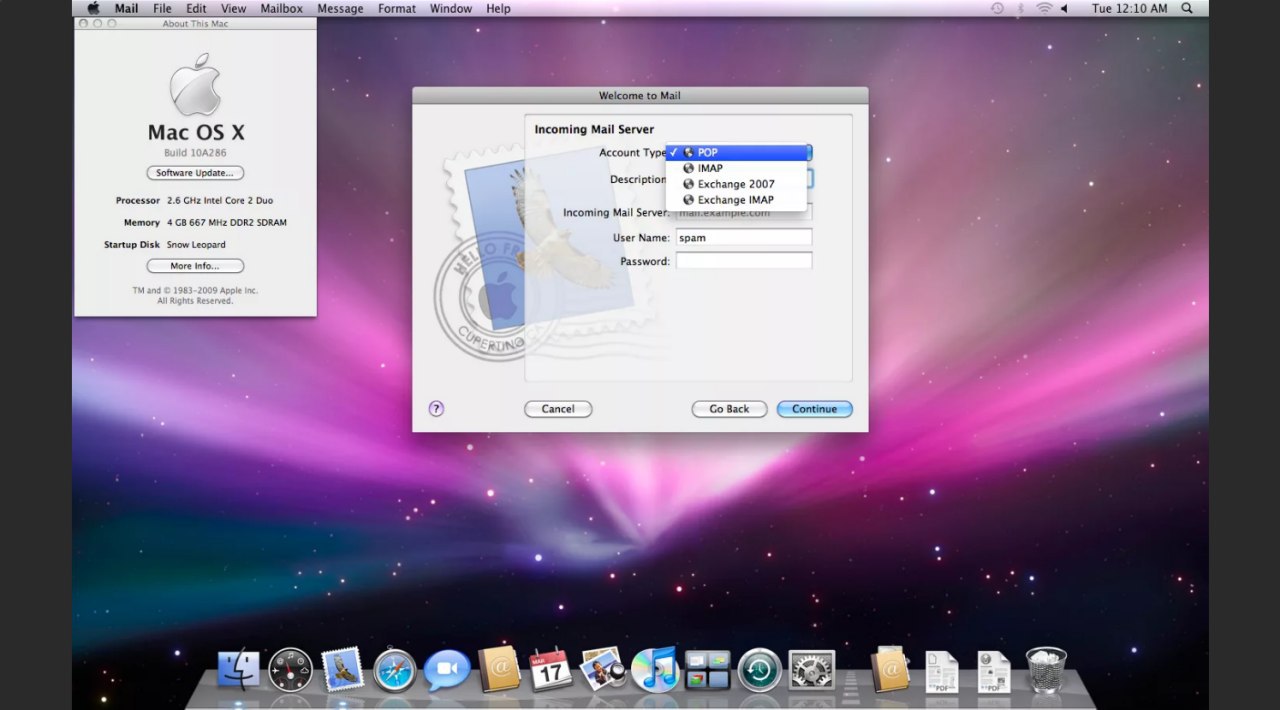This screenshot has height=710, width=1280.
Task: Open Finder from the Dock
Action: (x=238, y=669)
